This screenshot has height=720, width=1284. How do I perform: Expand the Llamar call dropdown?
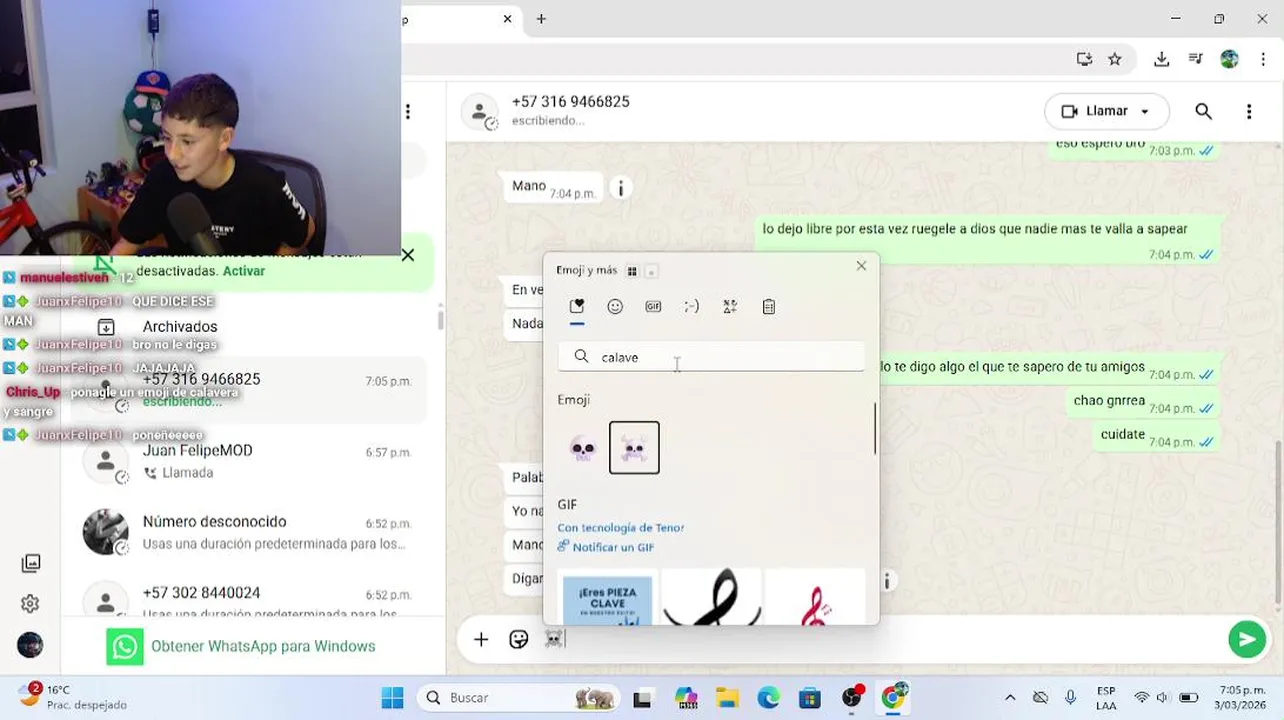[x=1145, y=111]
